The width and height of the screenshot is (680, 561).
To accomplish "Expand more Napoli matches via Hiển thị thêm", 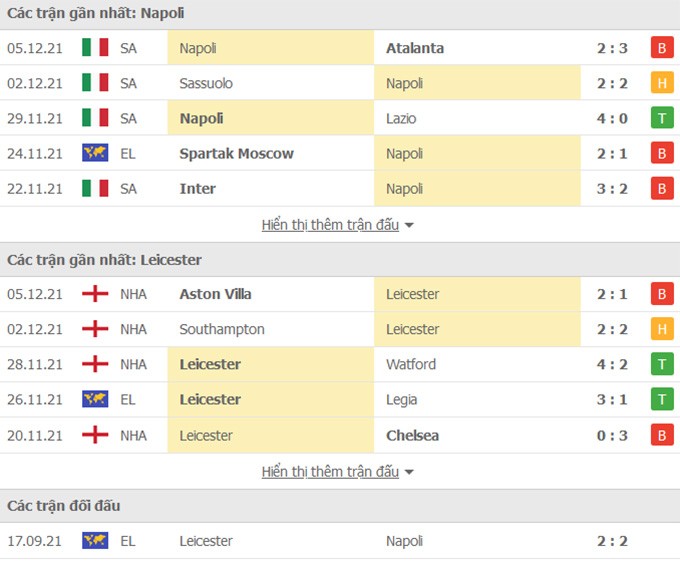I will pyautogui.click(x=330, y=225).
